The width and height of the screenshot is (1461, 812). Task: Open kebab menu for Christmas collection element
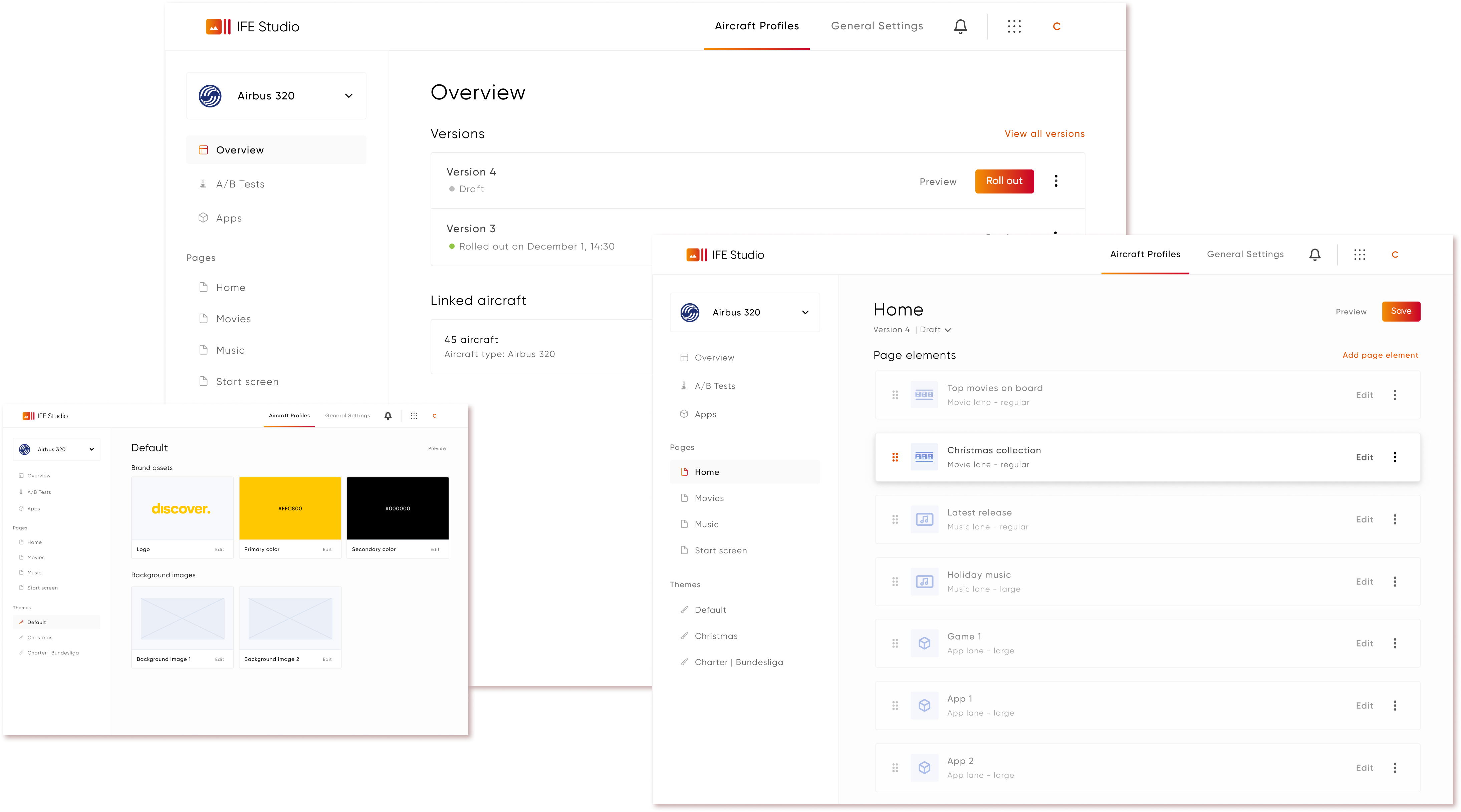tap(1395, 457)
